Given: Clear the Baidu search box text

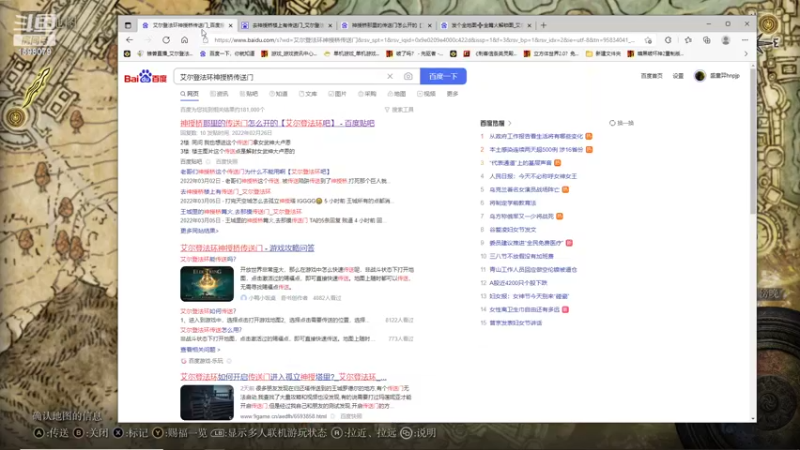Looking at the screenshot, I should pos(390,77).
